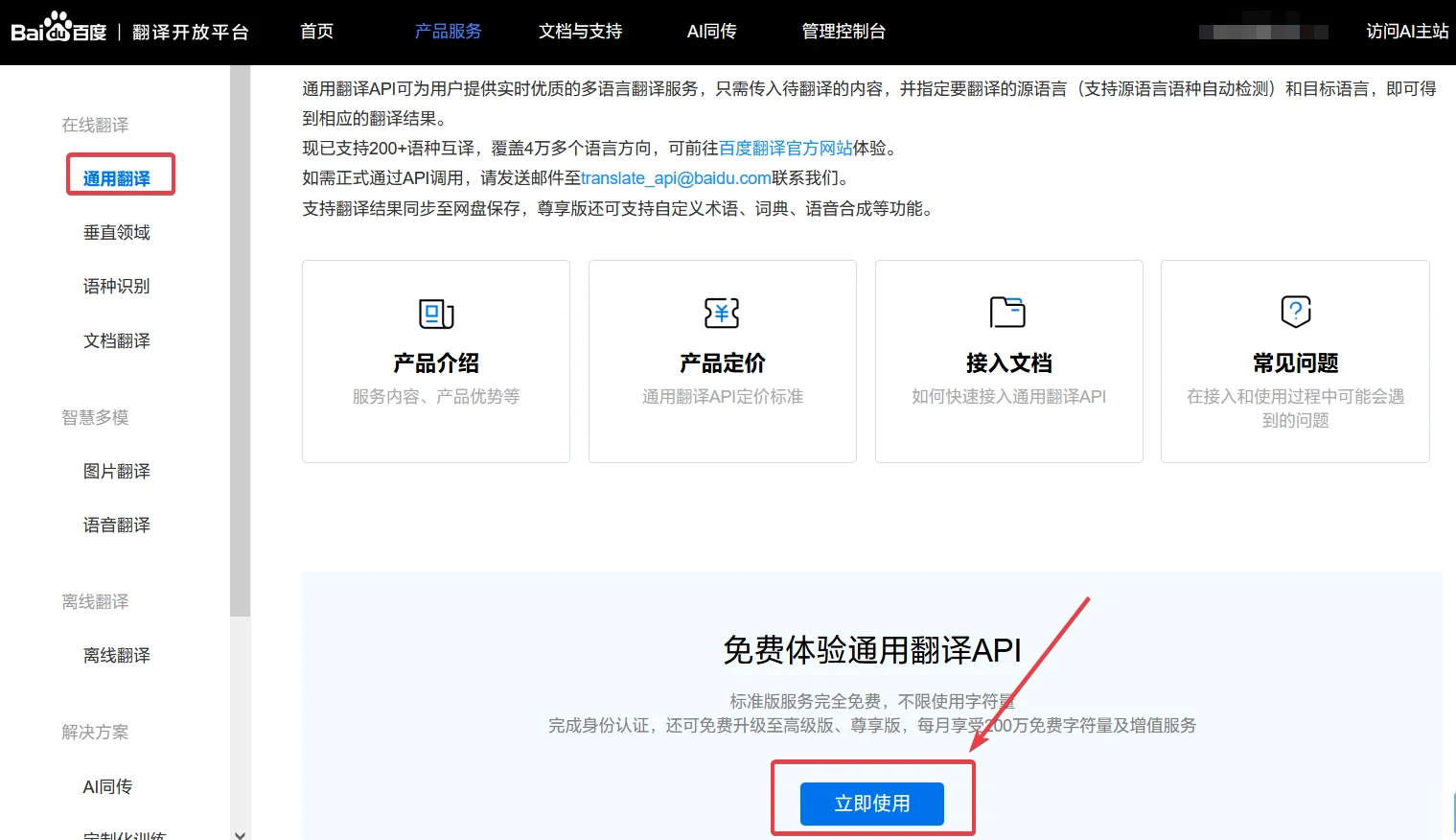
Task: Click the 产品介绍 document icon
Action: tap(436, 313)
